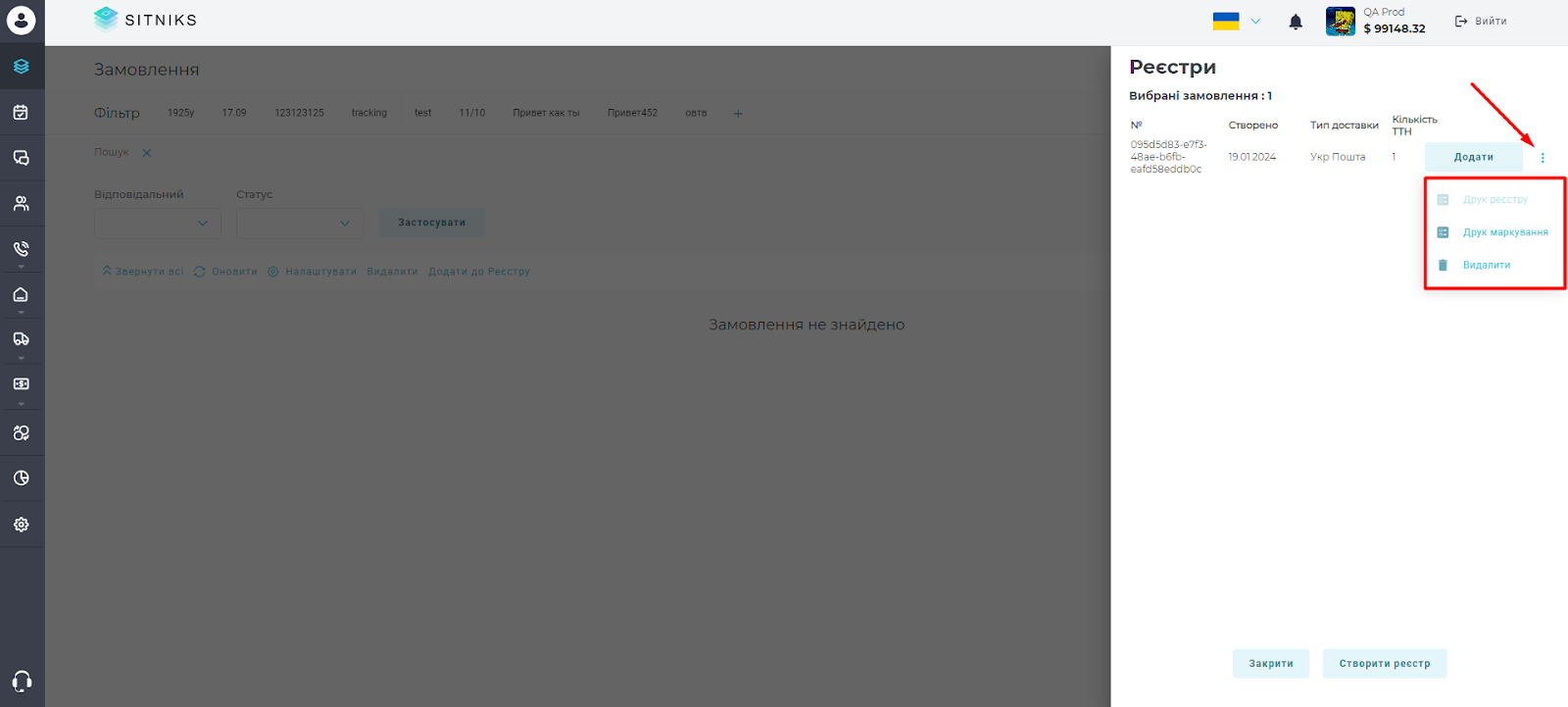Viewport: 1568px width, 707px height.
Task: Click the Налаштувати link
Action: pyautogui.click(x=321, y=272)
